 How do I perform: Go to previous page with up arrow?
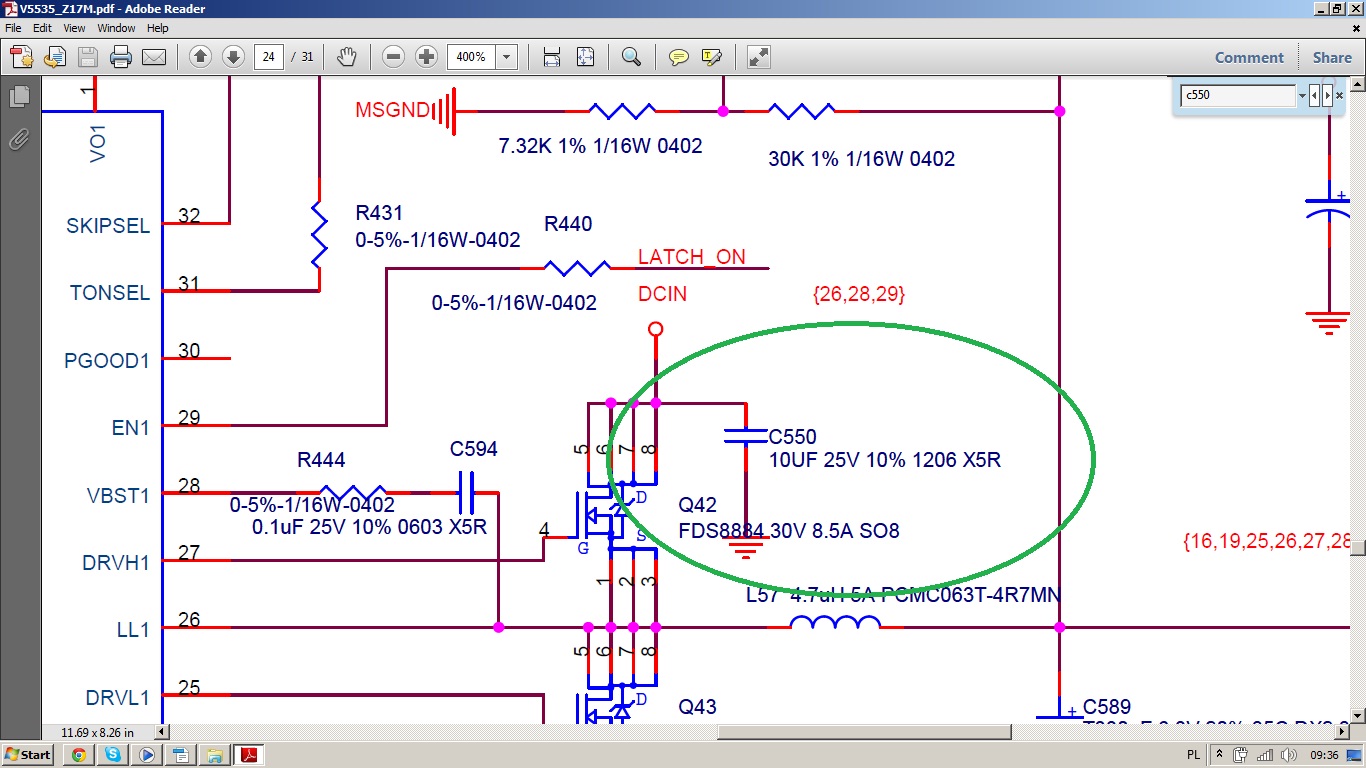click(x=200, y=57)
